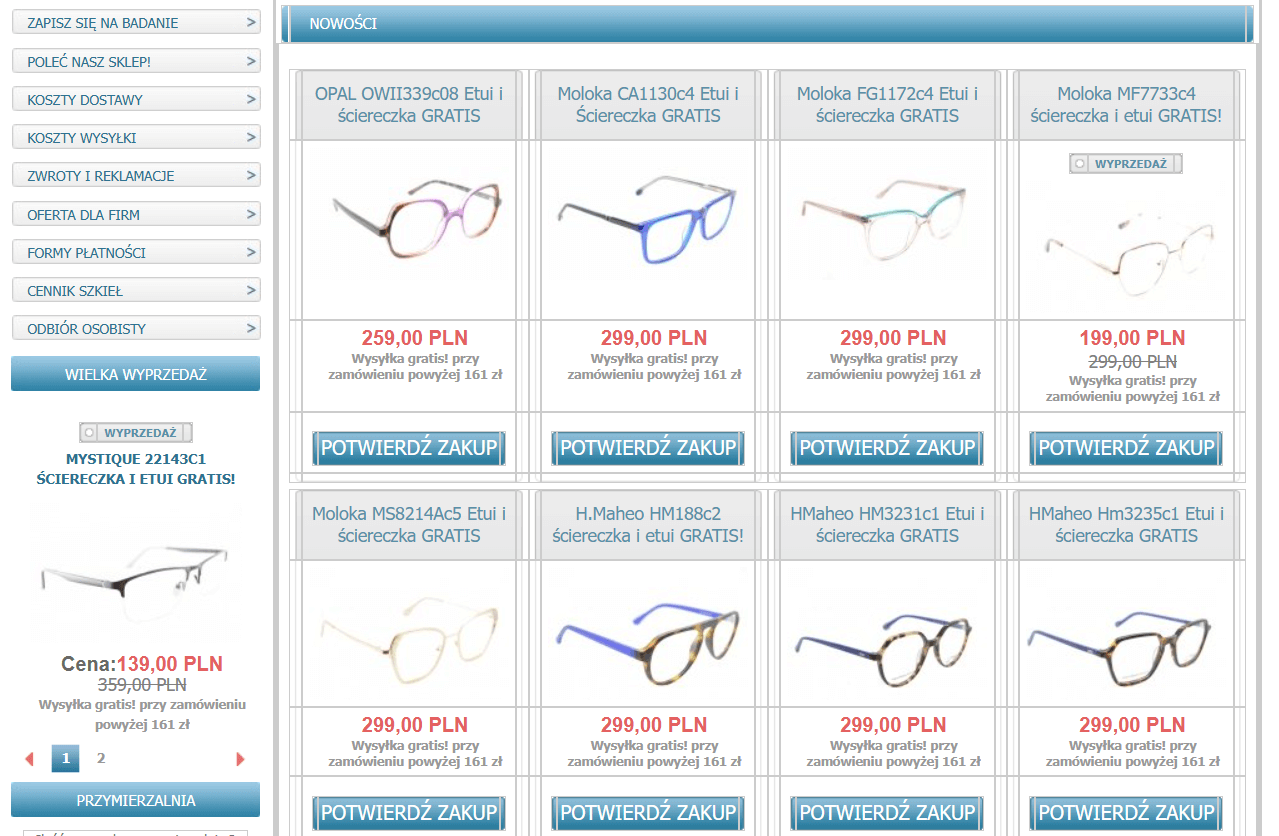Click the PRZYMIERZALNIA header button
This screenshot has height=836, width=1279.
pyautogui.click(x=136, y=800)
